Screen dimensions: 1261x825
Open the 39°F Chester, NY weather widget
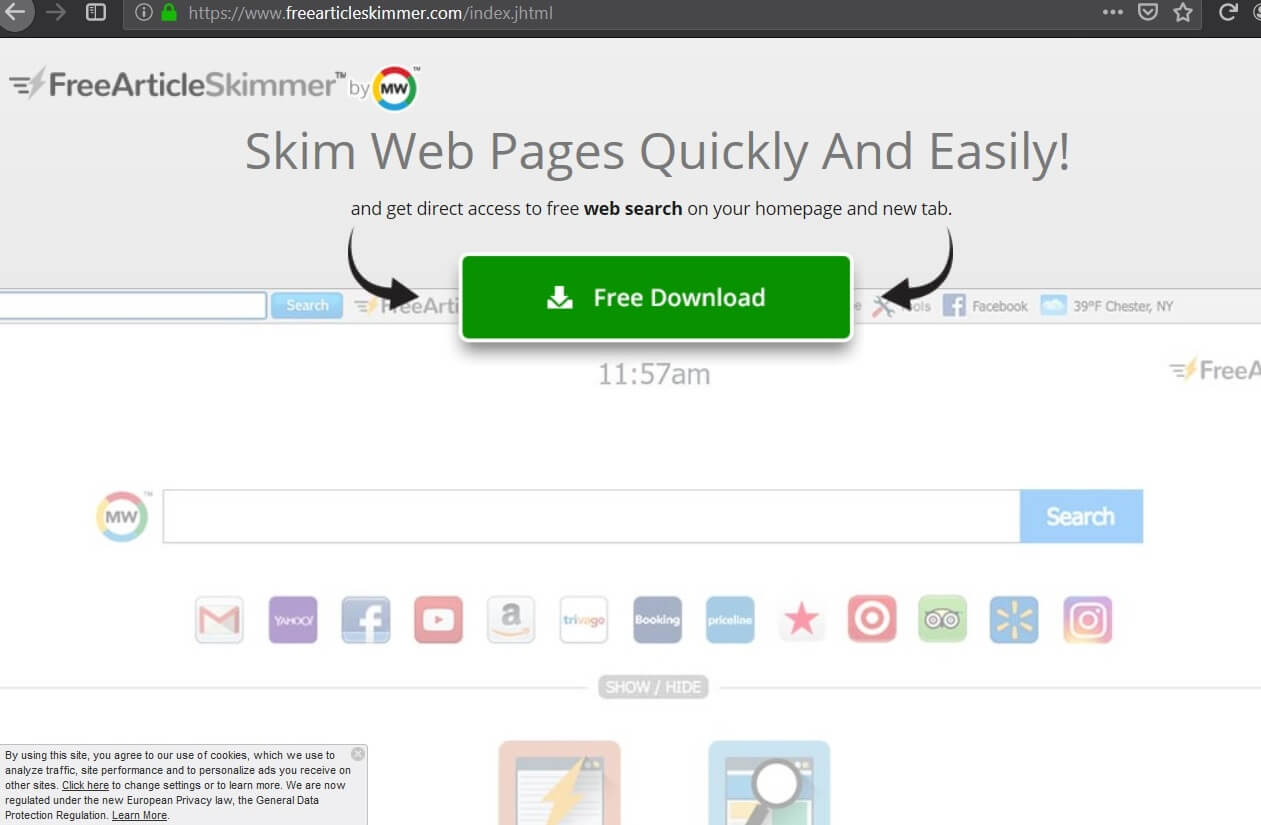[1107, 306]
